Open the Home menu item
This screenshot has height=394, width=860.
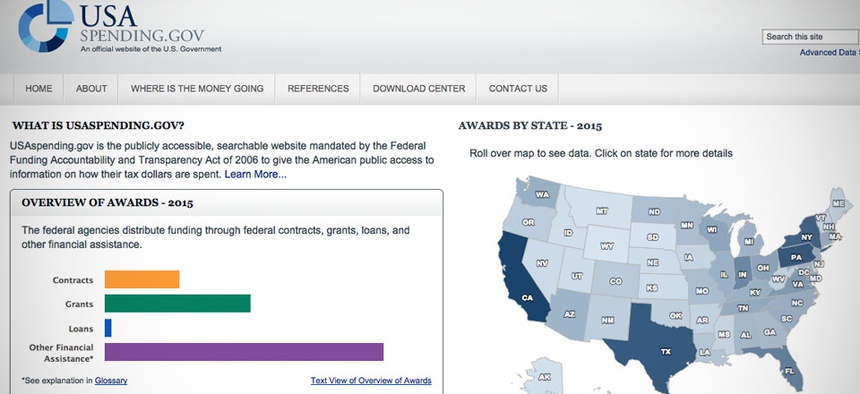38,88
